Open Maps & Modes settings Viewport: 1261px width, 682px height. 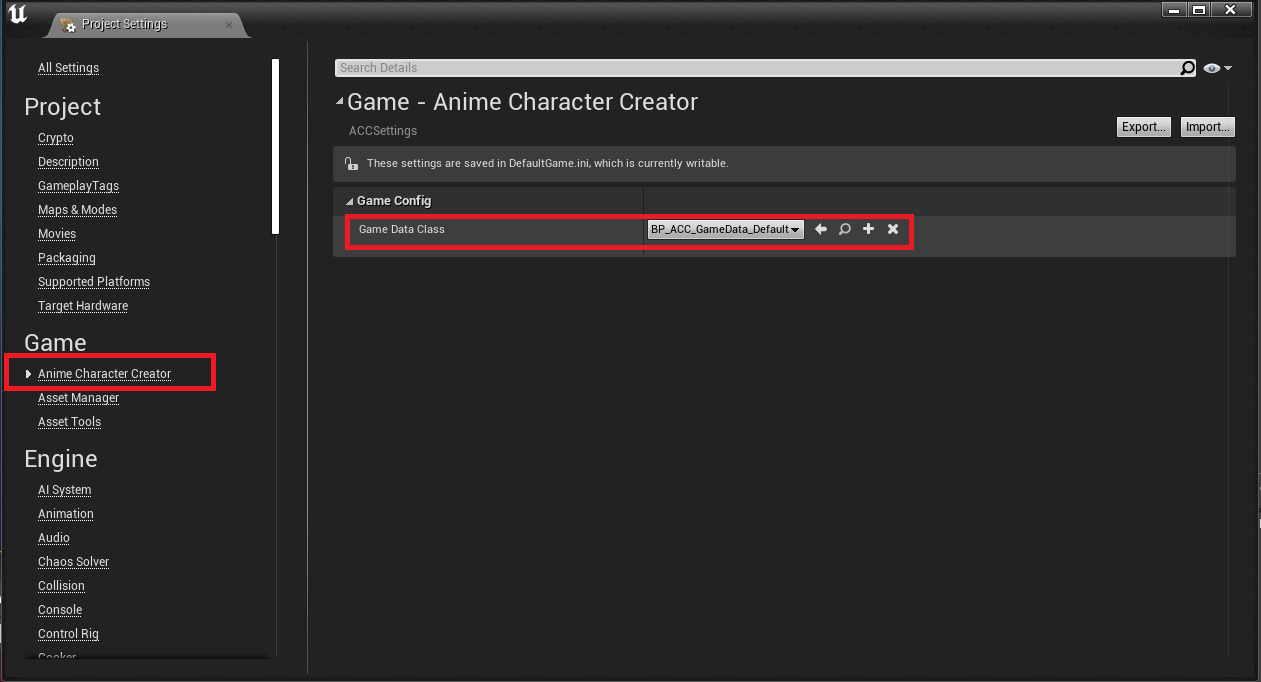pyautogui.click(x=77, y=209)
